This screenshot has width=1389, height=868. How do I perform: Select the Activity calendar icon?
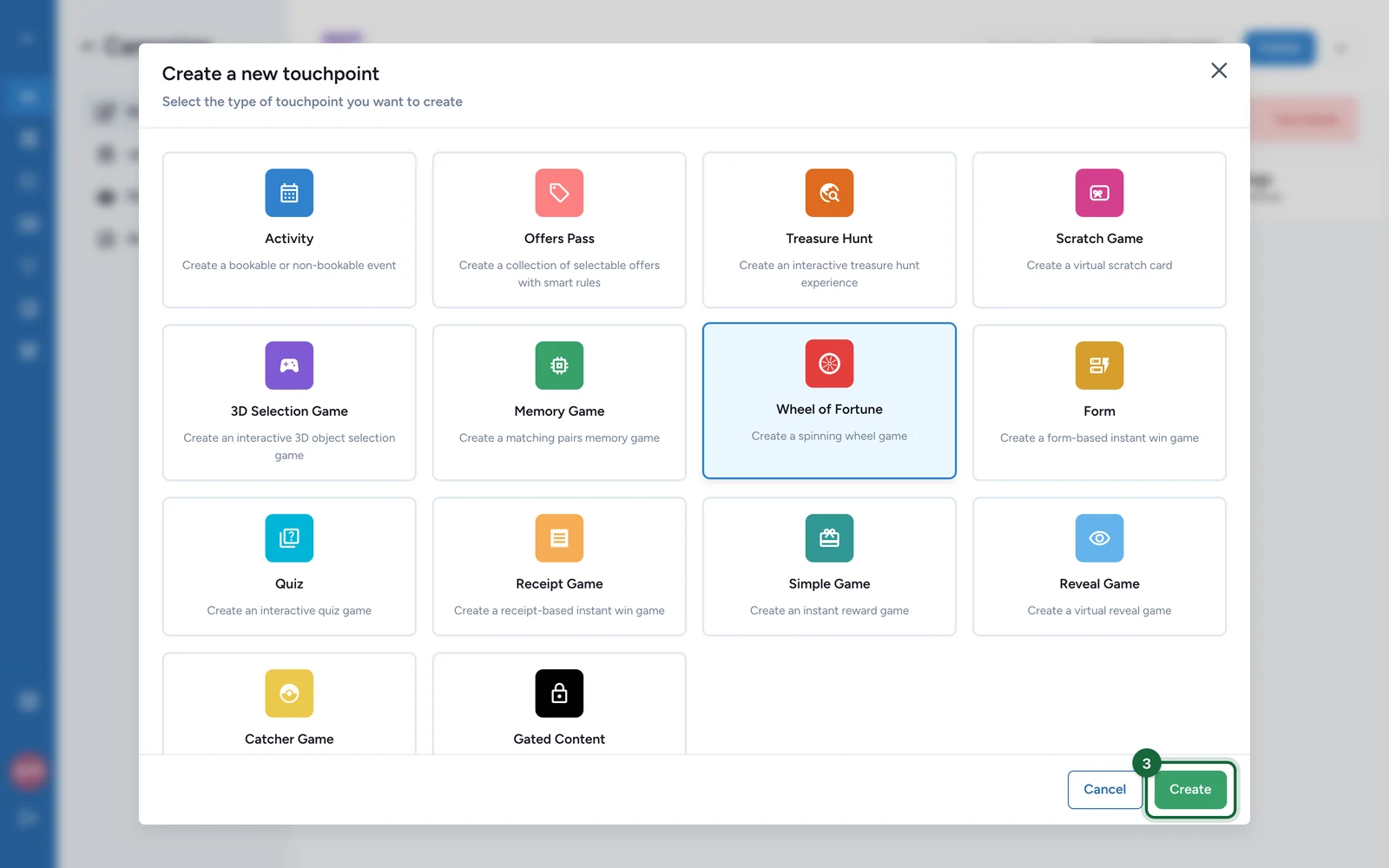[289, 193]
